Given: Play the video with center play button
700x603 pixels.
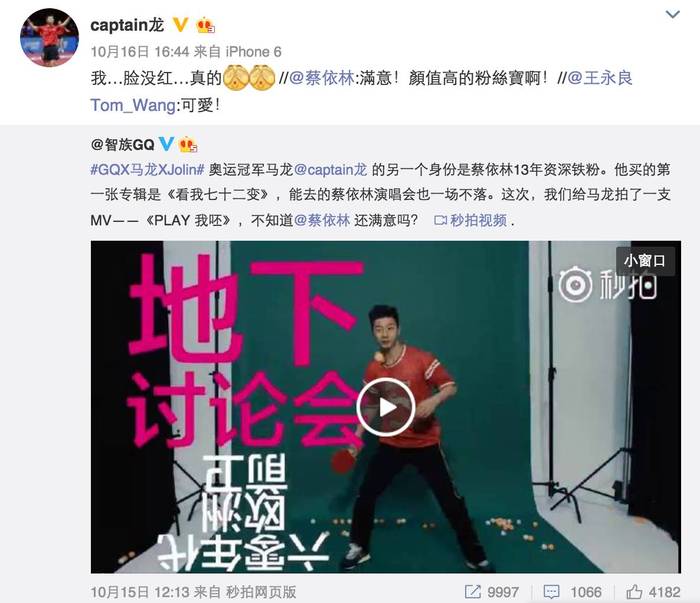Looking at the screenshot, I should tap(386, 407).
